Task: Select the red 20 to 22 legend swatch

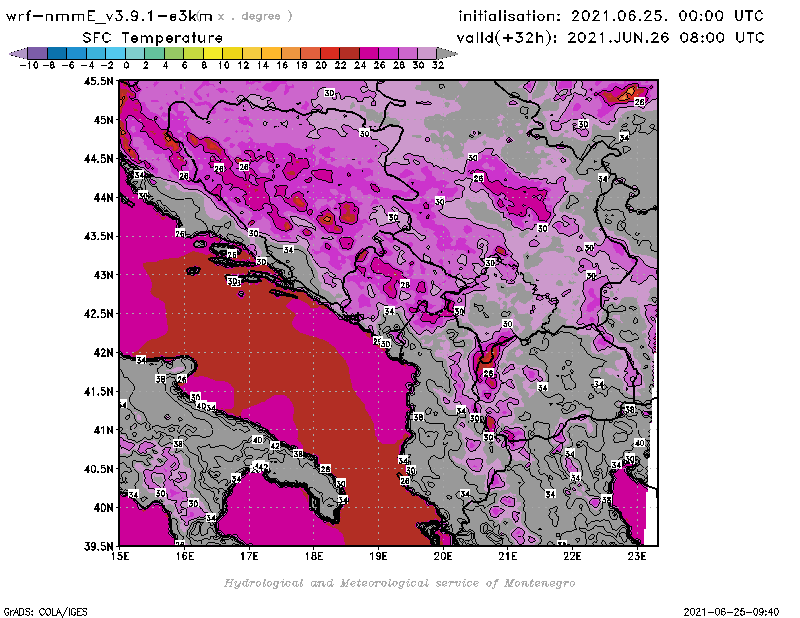Action: (330, 53)
